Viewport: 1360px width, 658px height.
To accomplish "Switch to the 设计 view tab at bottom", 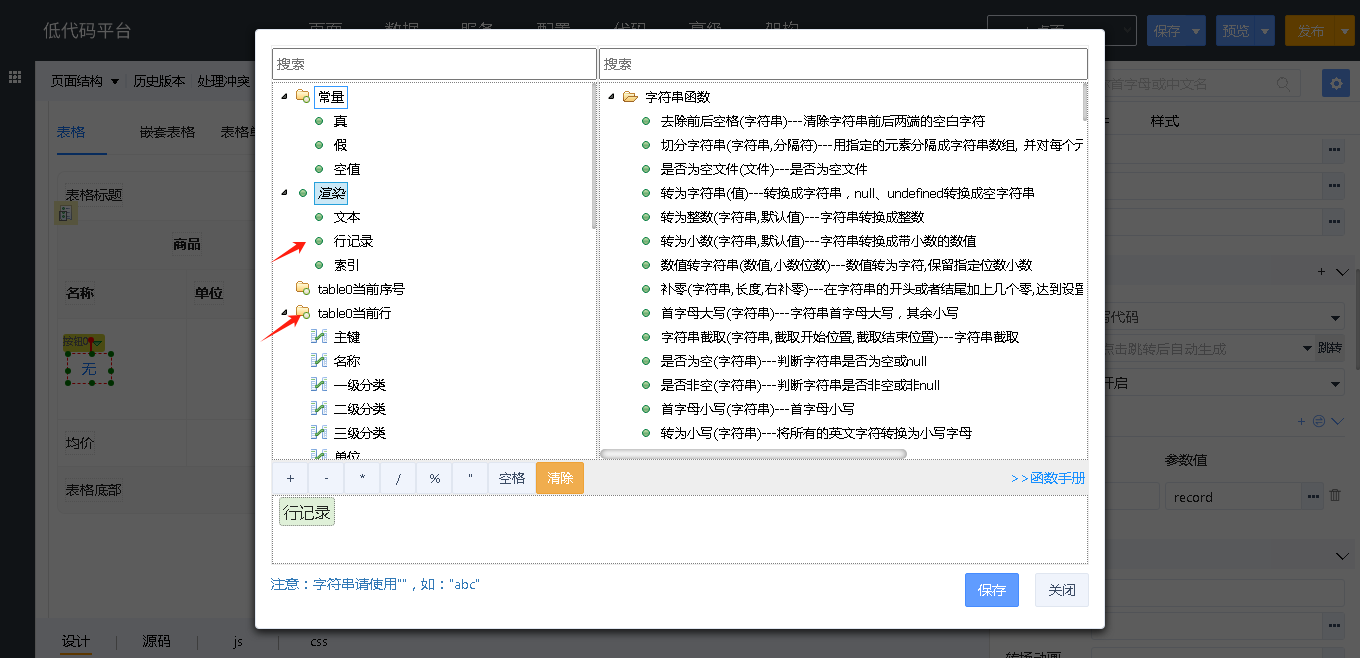I will click(76, 641).
